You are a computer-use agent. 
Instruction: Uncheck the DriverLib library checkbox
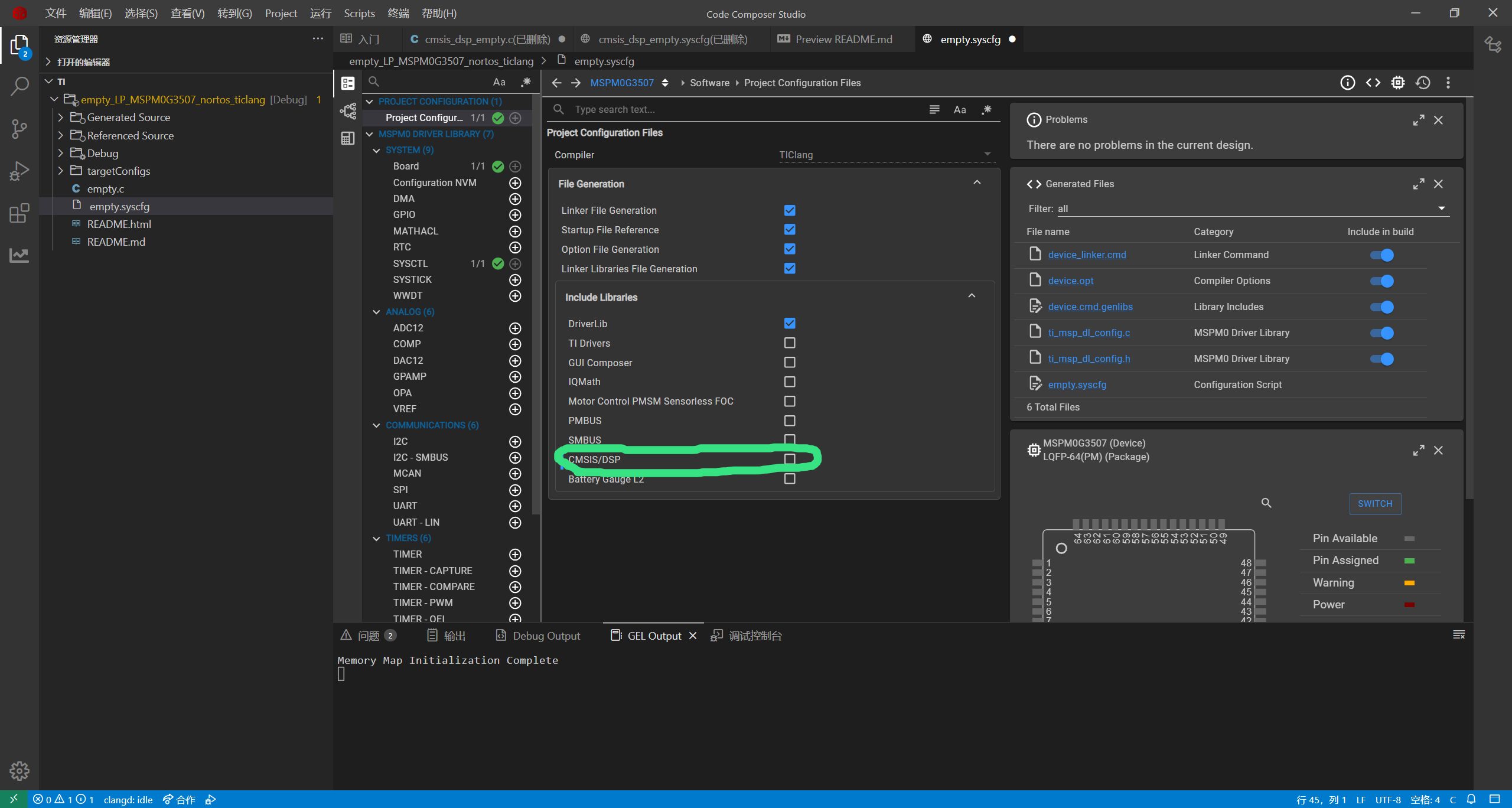coord(790,323)
